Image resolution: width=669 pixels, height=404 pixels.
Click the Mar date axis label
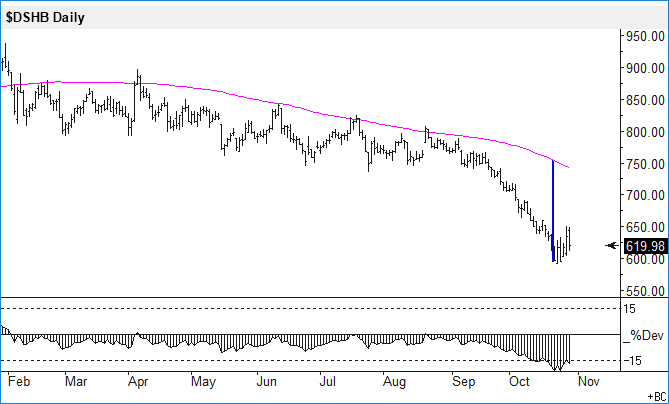pos(76,381)
